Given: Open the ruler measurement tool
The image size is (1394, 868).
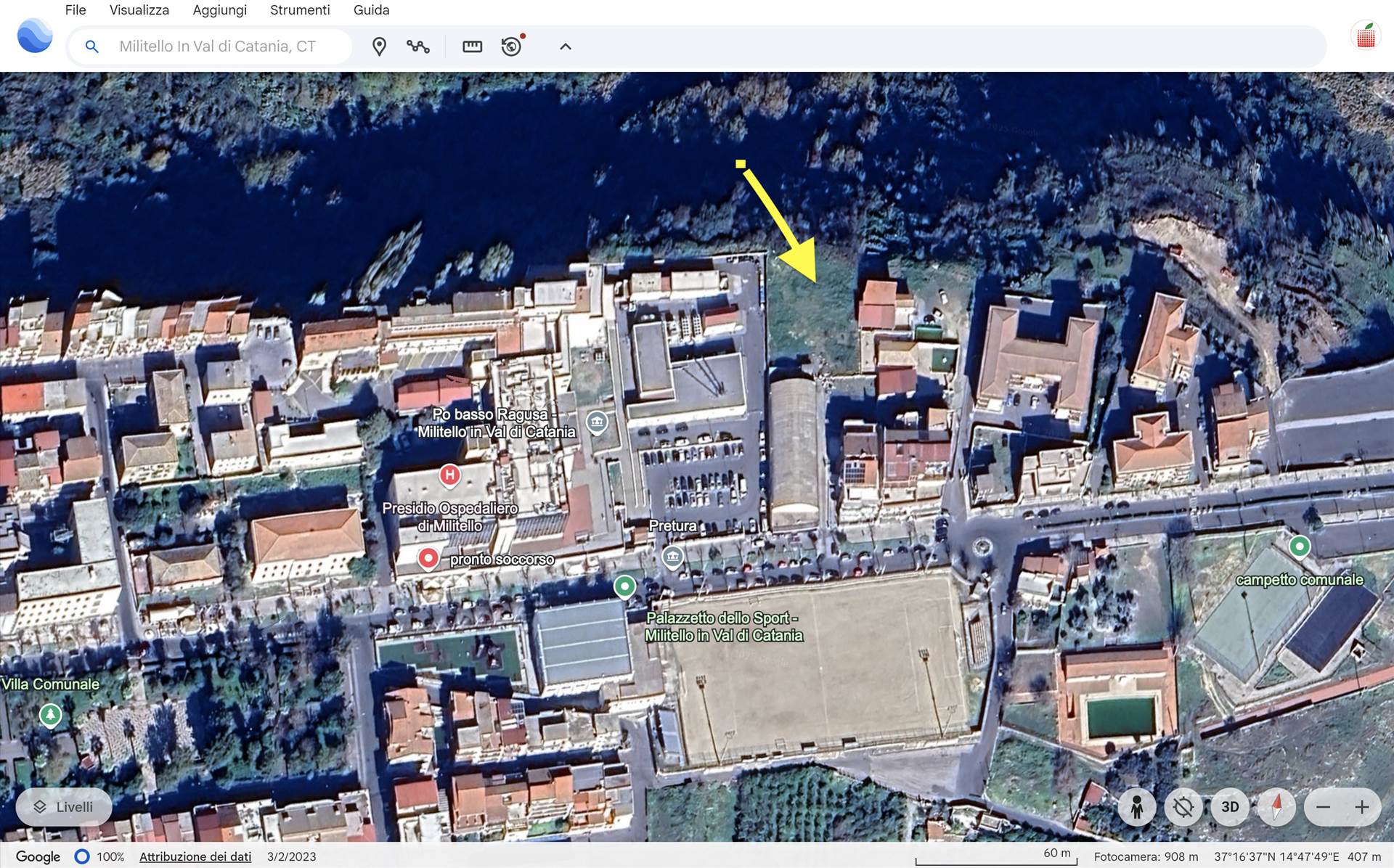Looking at the screenshot, I should [472, 46].
